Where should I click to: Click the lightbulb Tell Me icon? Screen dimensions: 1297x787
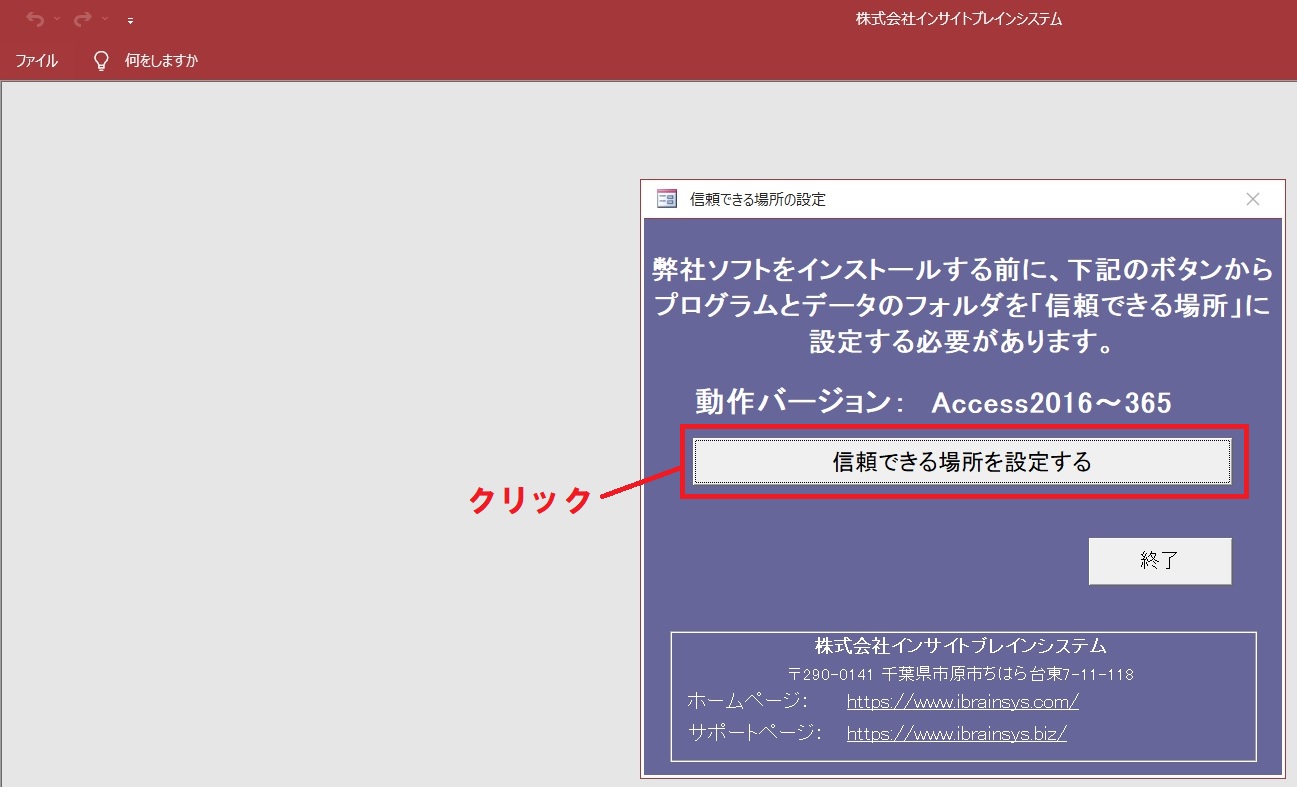click(101, 61)
